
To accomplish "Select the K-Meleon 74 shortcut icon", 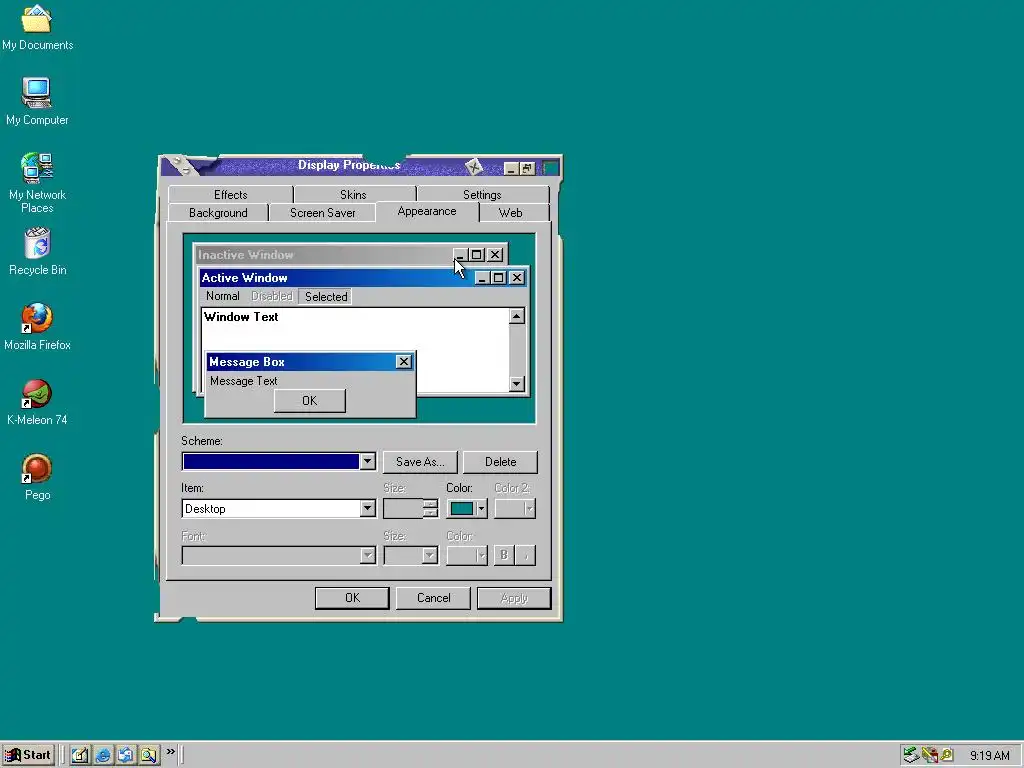I will (x=37, y=402).
